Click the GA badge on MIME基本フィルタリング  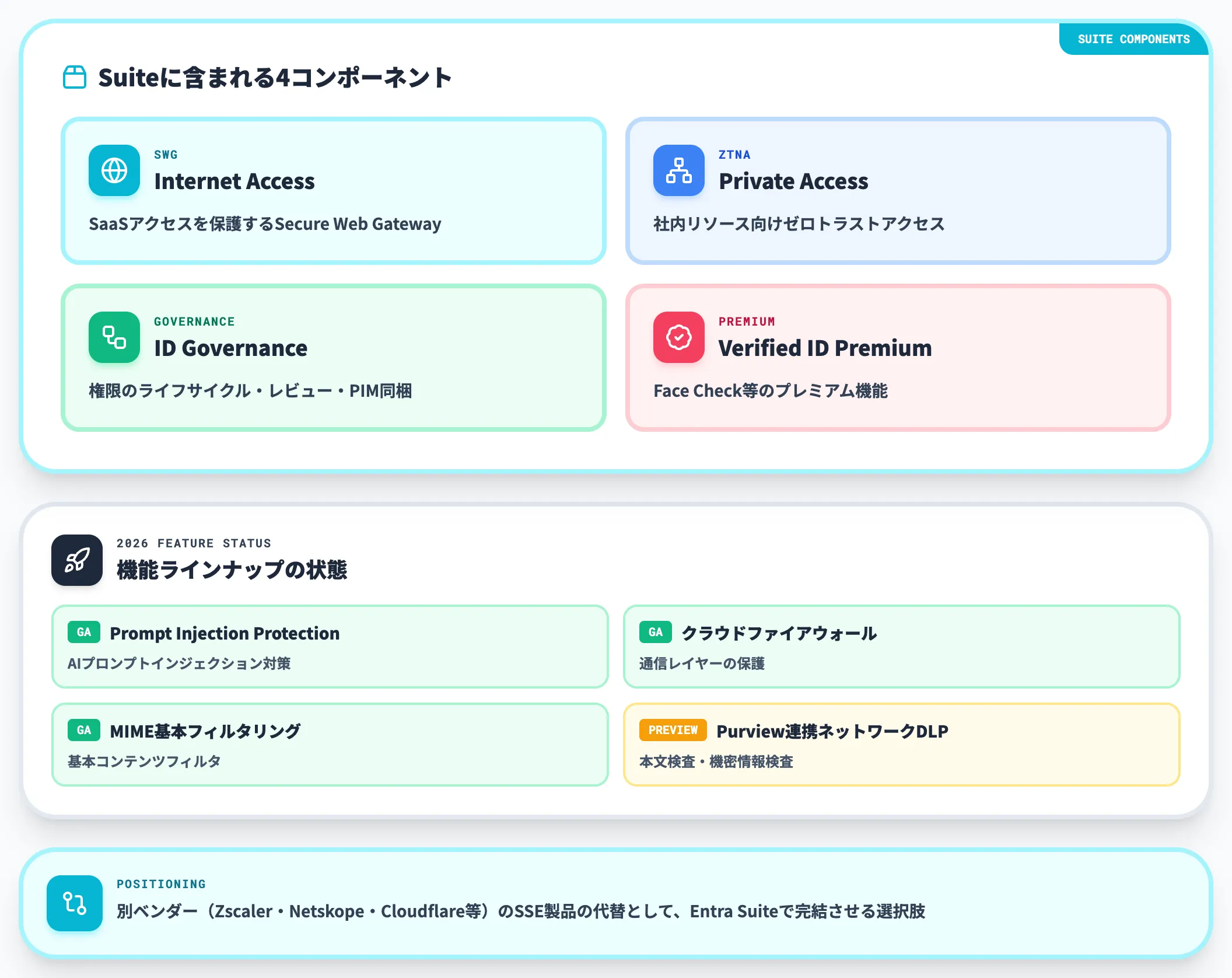[84, 730]
